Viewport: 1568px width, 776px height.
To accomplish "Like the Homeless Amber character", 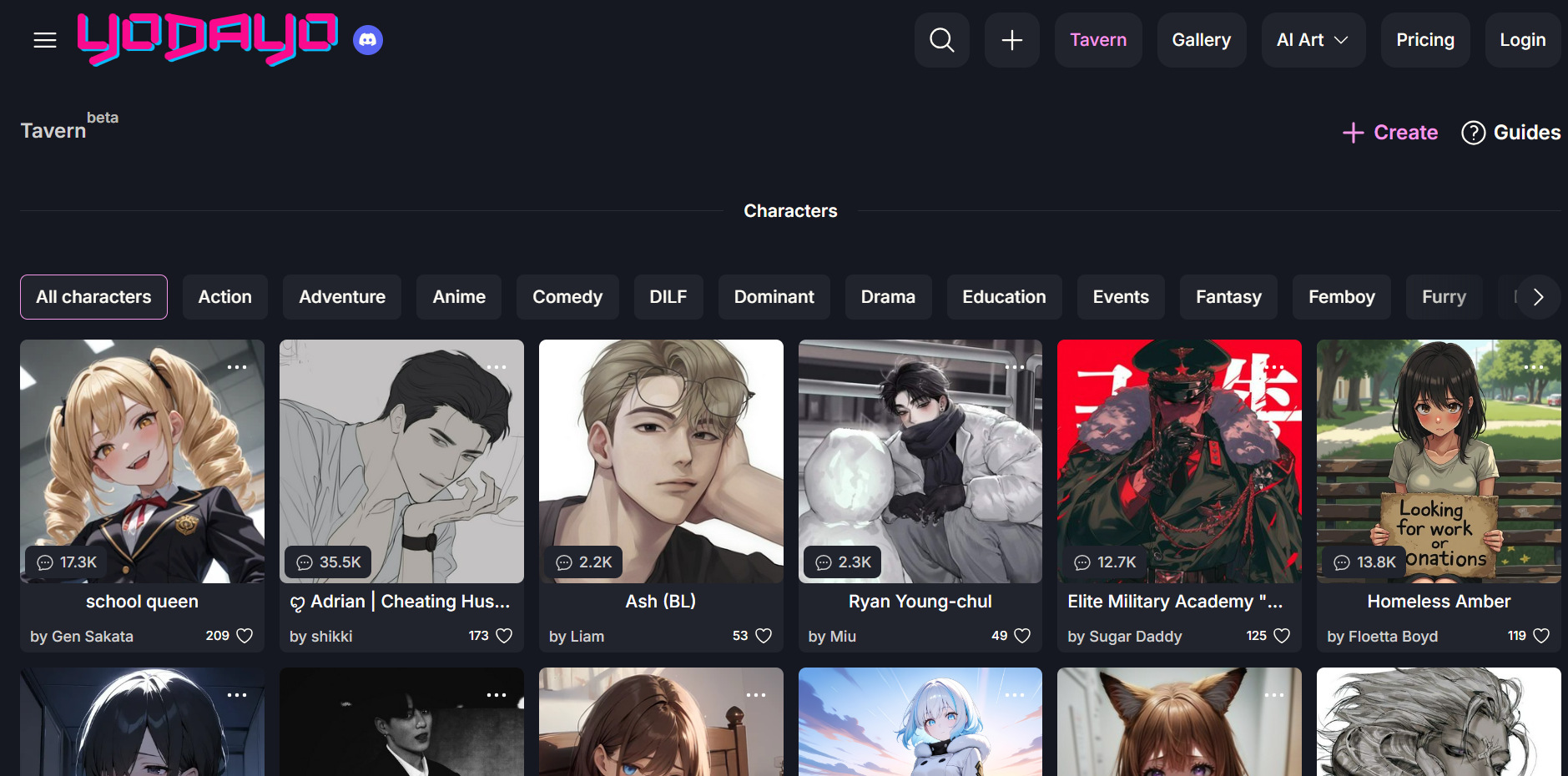I will click(x=1541, y=636).
